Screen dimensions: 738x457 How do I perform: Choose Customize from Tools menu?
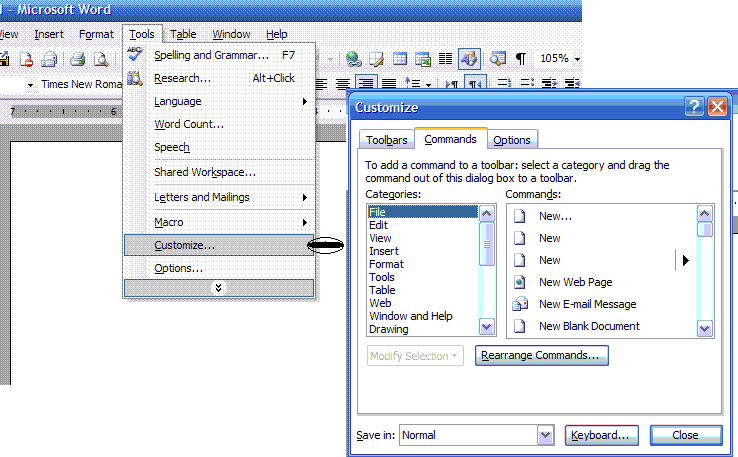coord(219,245)
